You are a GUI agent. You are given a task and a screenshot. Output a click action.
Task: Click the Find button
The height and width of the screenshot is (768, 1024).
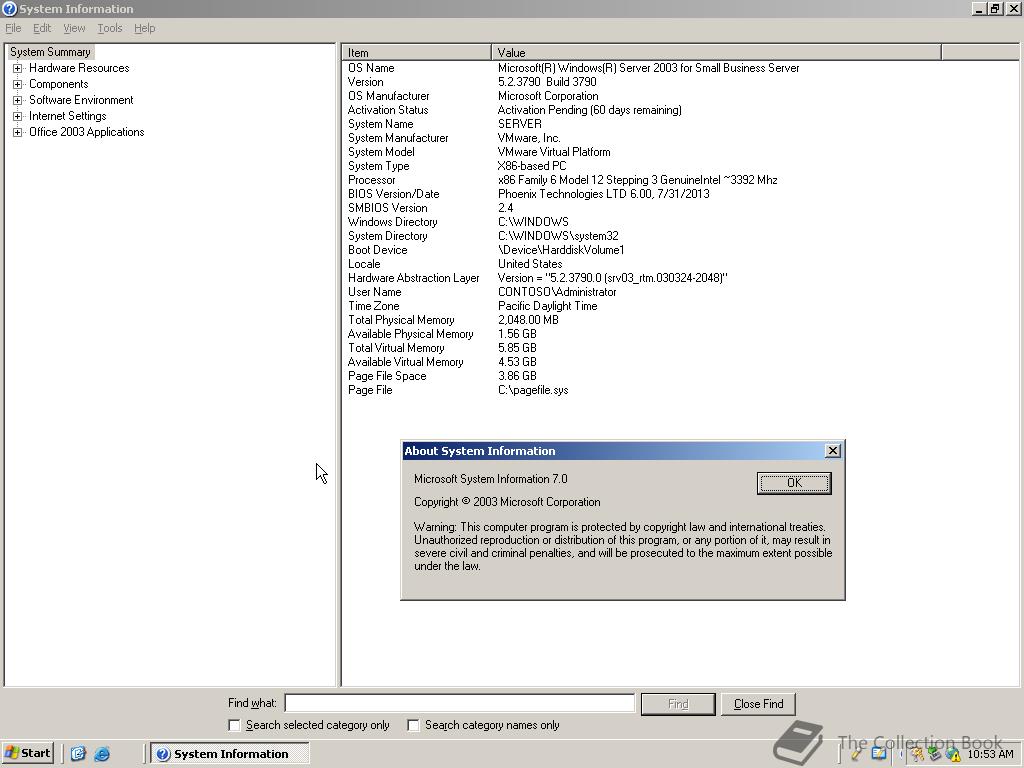click(678, 704)
